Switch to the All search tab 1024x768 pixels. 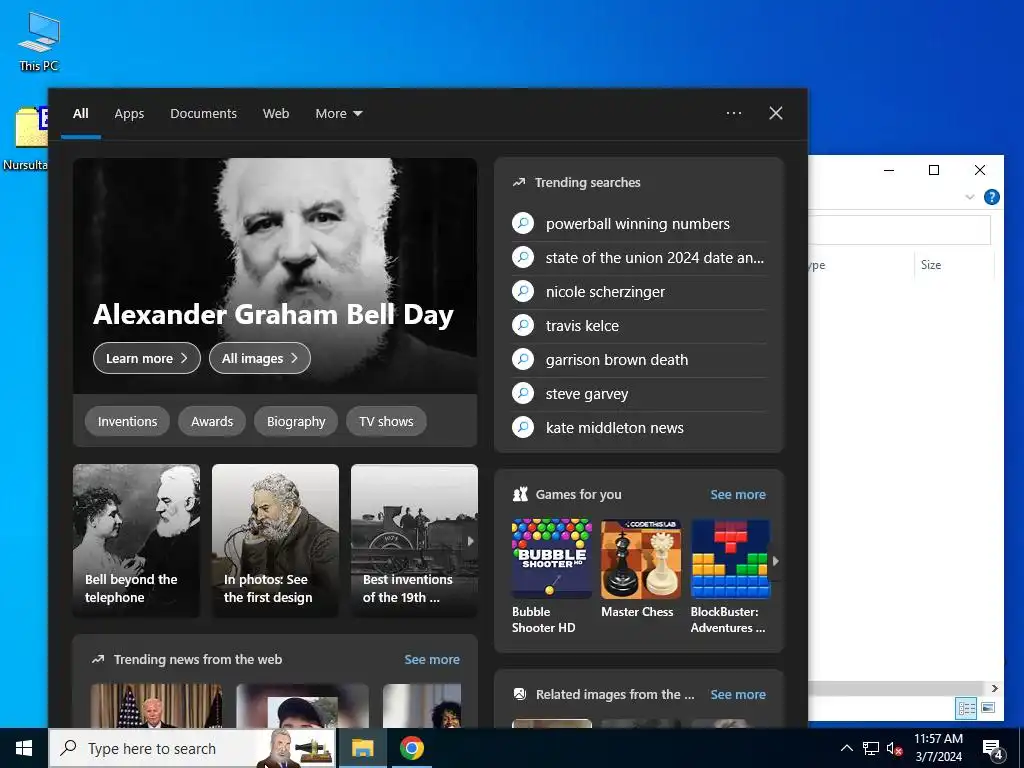tap(81, 114)
